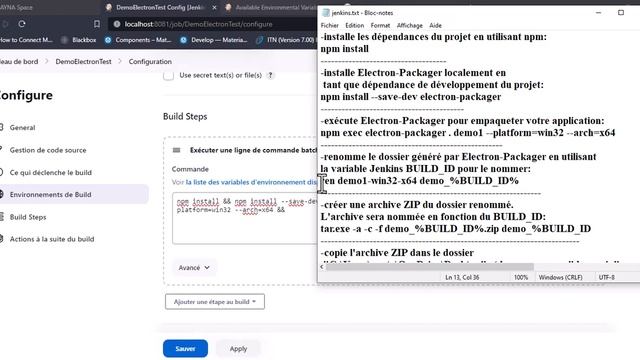Screen dimensions: 640x360
Task: Click the site info icon before localhost
Action: (117, 24)
